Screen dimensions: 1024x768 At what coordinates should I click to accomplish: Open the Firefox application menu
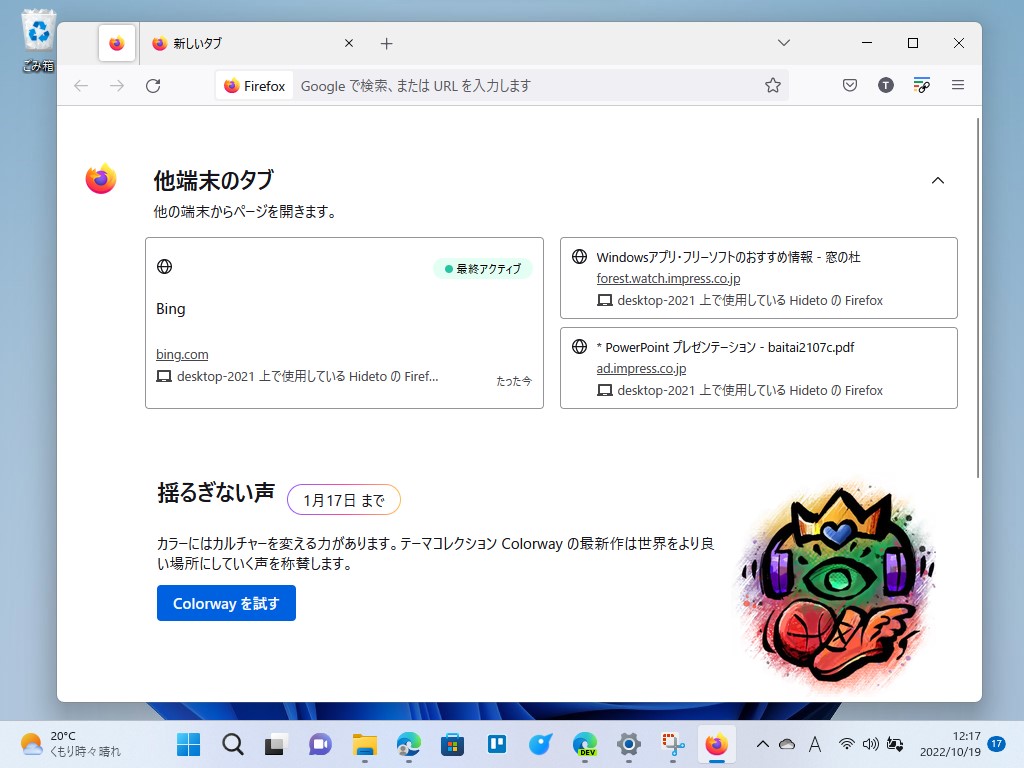click(x=957, y=85)
